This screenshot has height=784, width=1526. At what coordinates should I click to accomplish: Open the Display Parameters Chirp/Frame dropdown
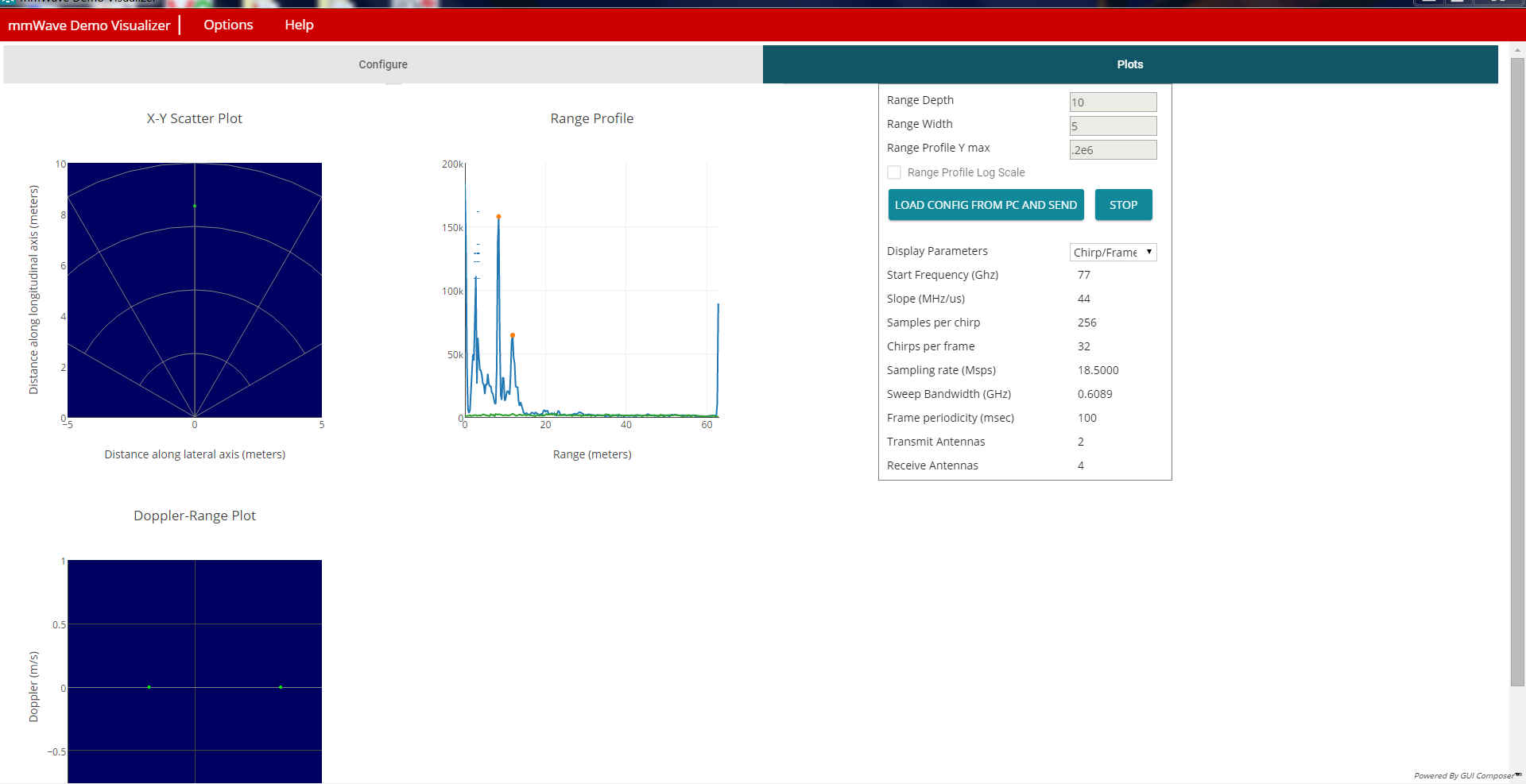(x=1113, y=252)
